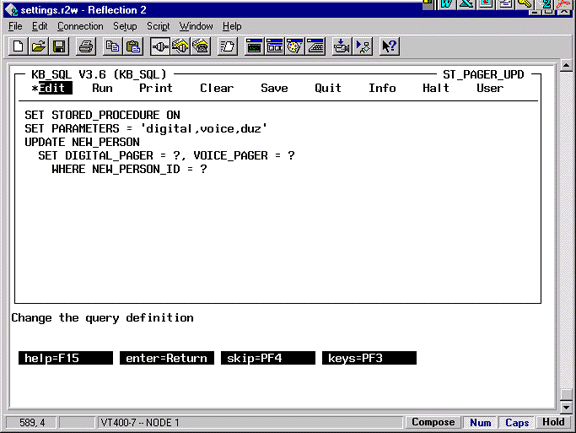Click the Print toolbar icon
The height and width of the screenshot is (433, 576).
pos(86,47)
